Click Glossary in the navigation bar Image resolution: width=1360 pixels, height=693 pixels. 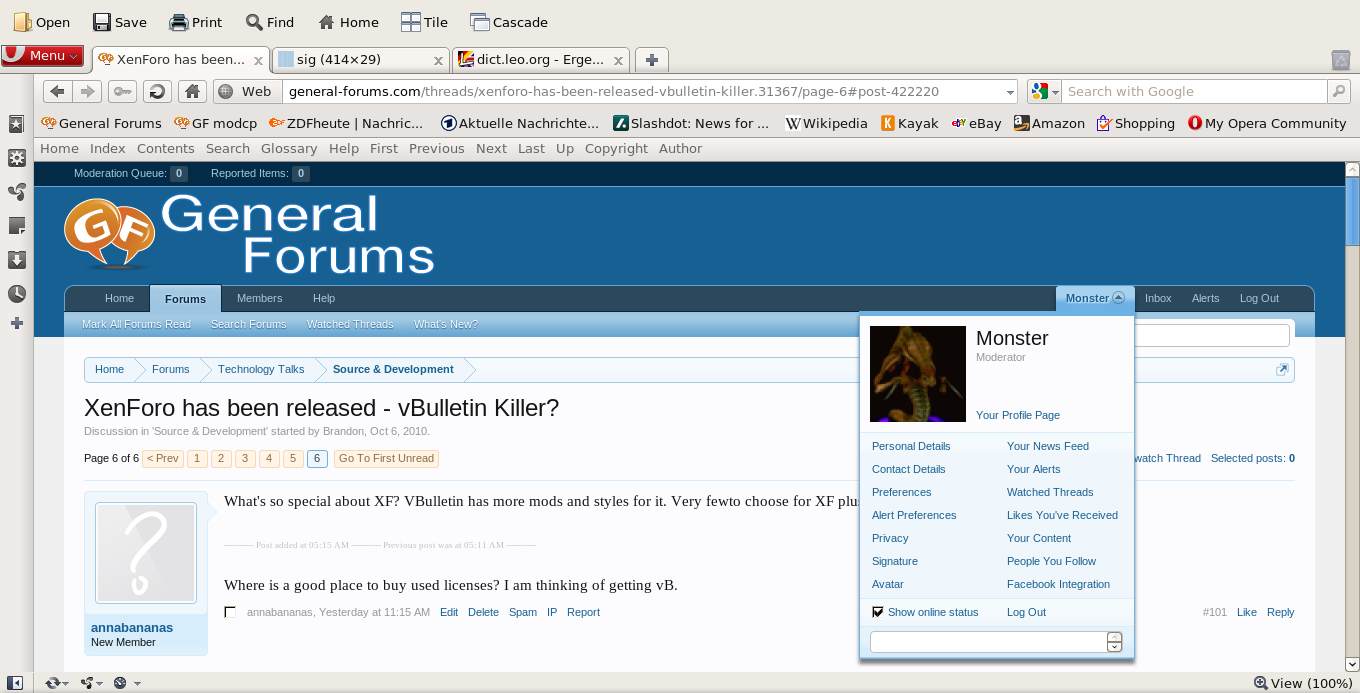289,148
